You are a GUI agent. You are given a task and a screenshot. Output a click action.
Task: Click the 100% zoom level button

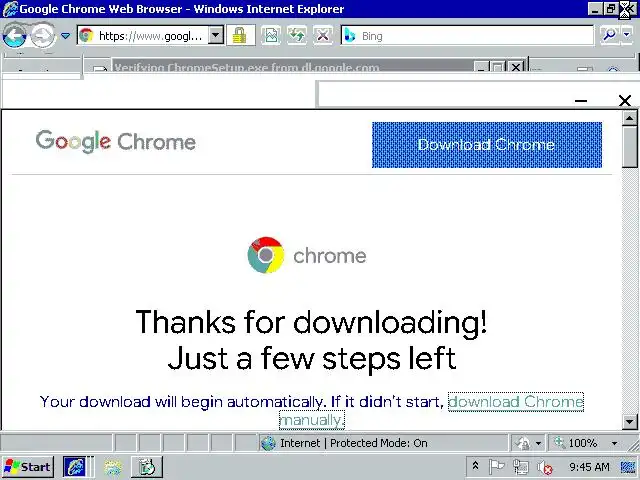[x=576, y=443]
